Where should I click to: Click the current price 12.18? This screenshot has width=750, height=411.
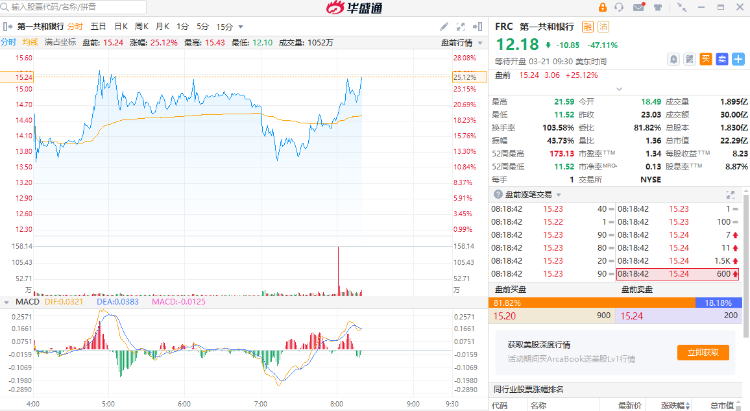click(x=517, y=44)
